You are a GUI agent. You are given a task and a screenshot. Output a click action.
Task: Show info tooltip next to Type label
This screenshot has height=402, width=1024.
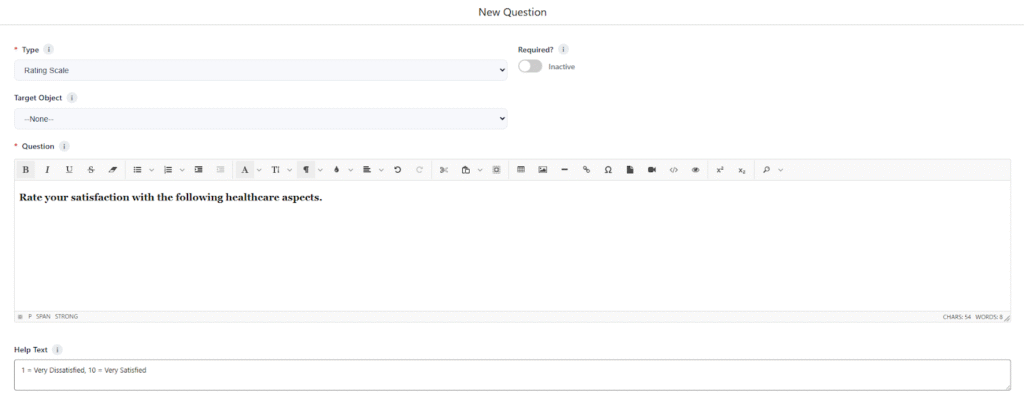click(x=49, y=49)
